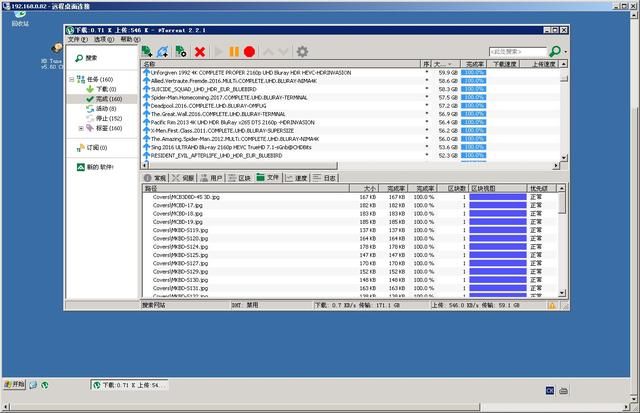
Task: Click the Add Torrent toolbar icon
Action: [147, 52]
